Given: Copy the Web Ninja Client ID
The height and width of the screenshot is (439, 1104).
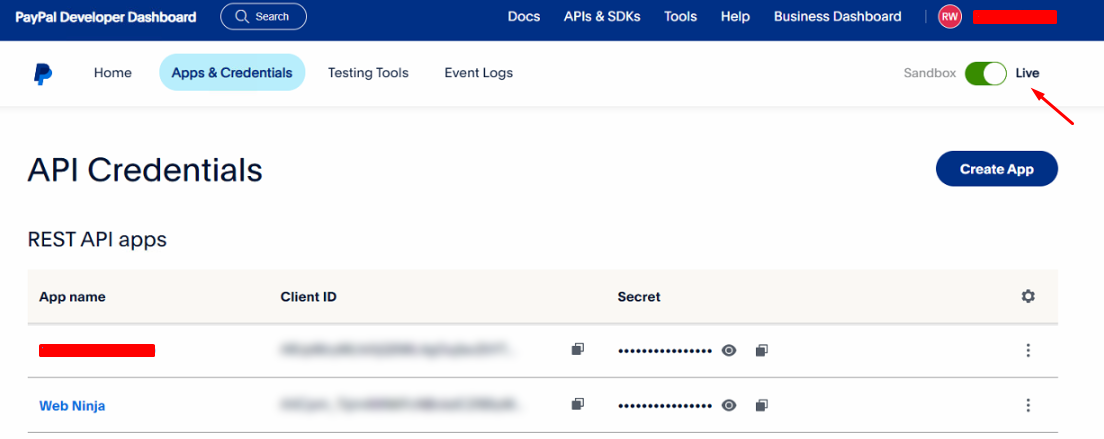Looking at the screenshot, I should point(577,405).
